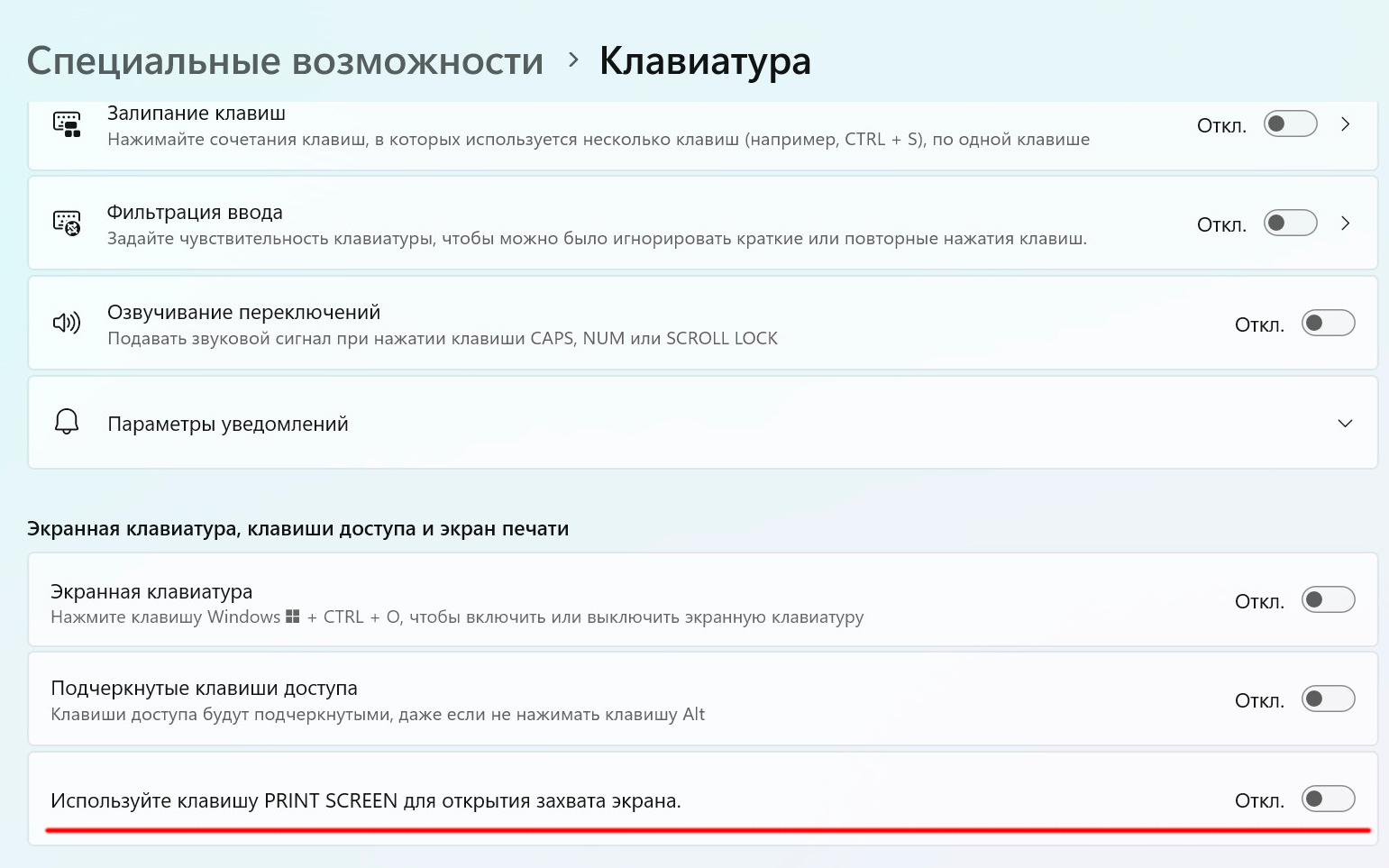
Task: Click the Клавиатура page title
Action: click(705, 61)
